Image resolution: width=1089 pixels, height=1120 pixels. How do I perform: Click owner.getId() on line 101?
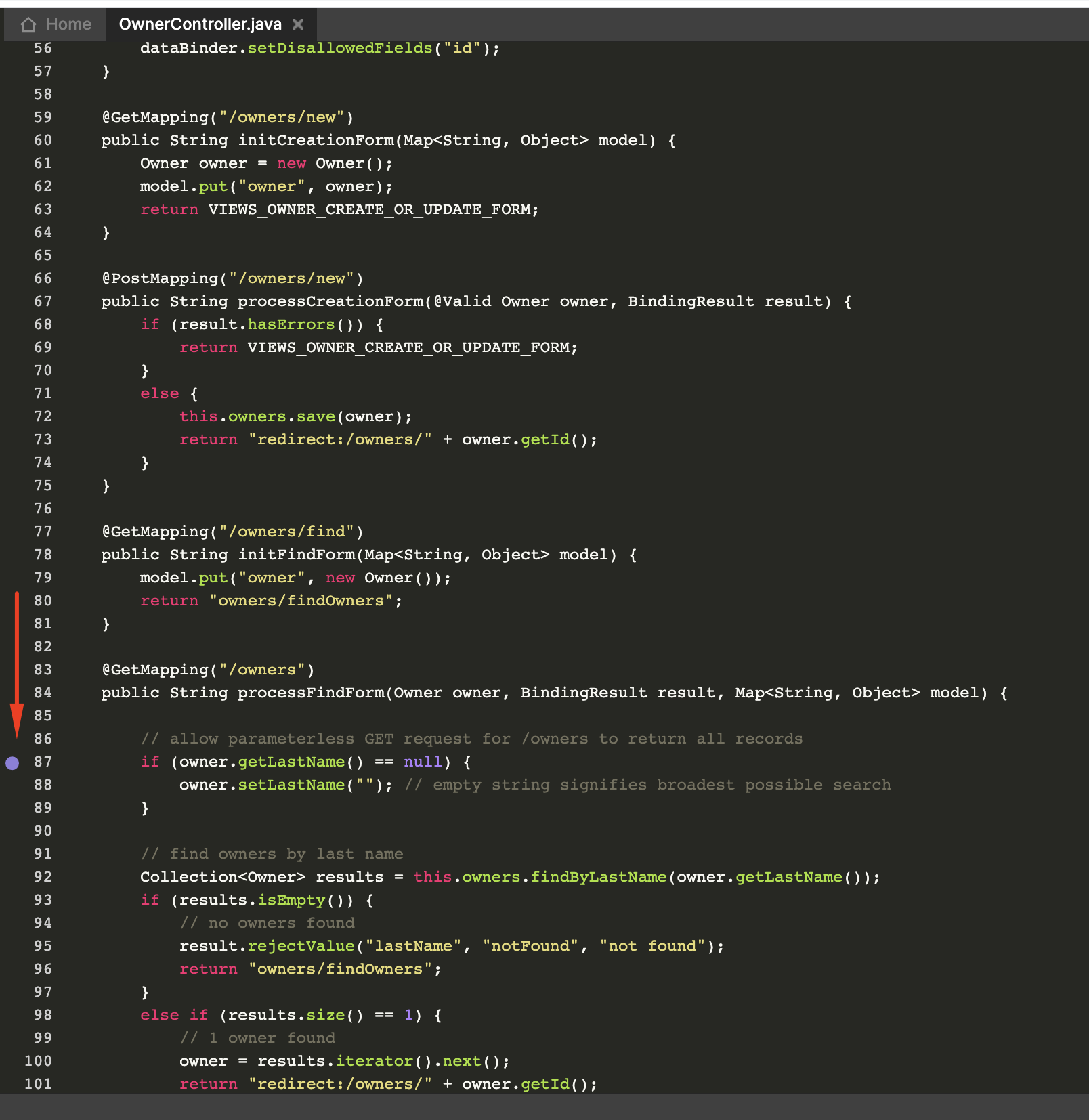pyautogui.click(x=526, y=1084)
